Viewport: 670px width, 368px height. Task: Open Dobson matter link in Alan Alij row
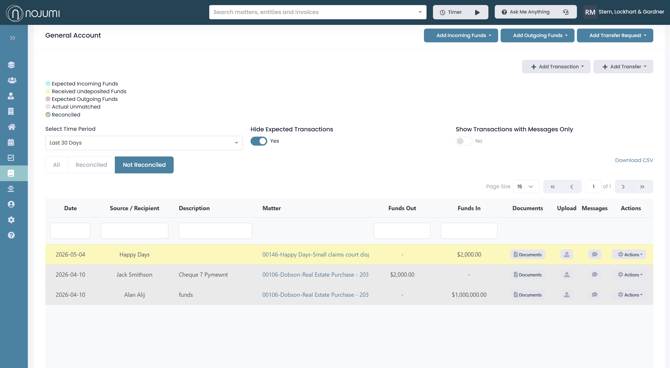pos(315,294)
